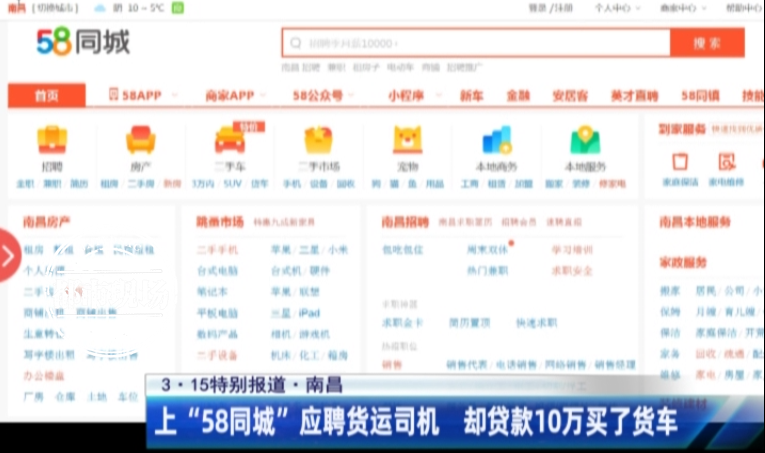Open the 58同镇 nav item
The image size is (765, 453).
700,96
